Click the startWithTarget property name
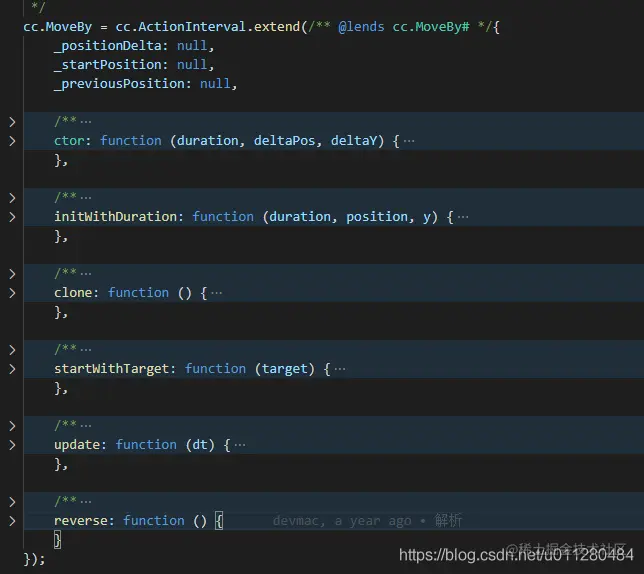Viewport: 644px width, 574px height. click(111, 369)
